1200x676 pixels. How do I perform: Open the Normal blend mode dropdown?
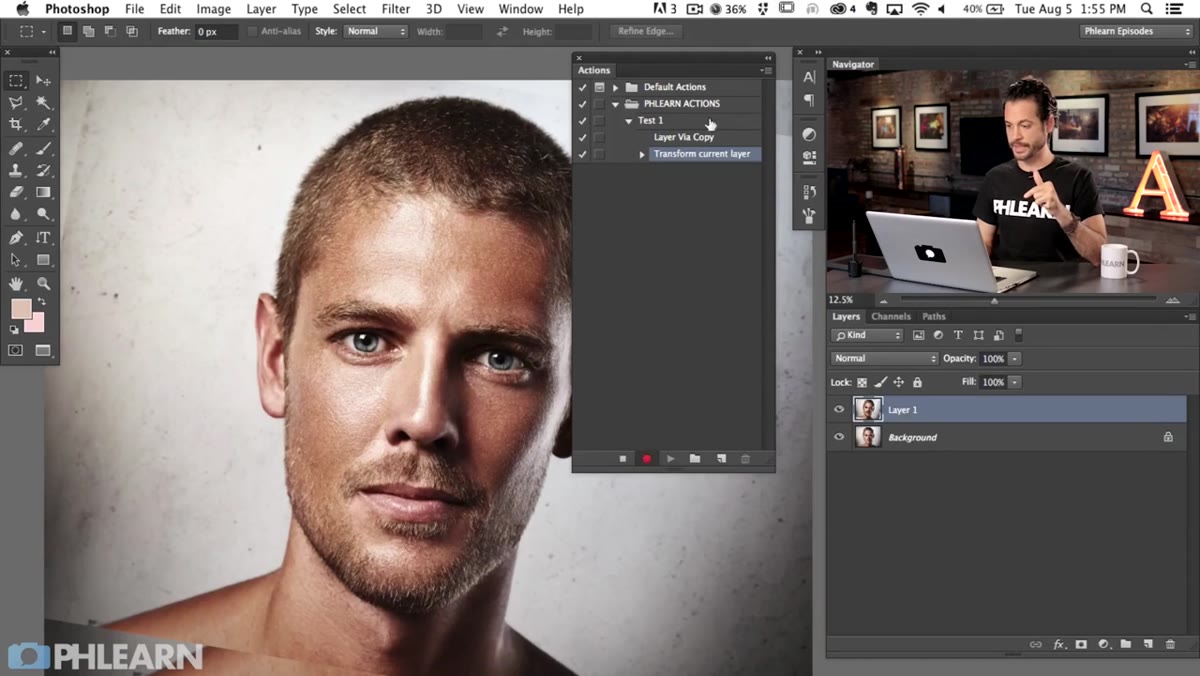pyautogui.click(x=884, y=358)
